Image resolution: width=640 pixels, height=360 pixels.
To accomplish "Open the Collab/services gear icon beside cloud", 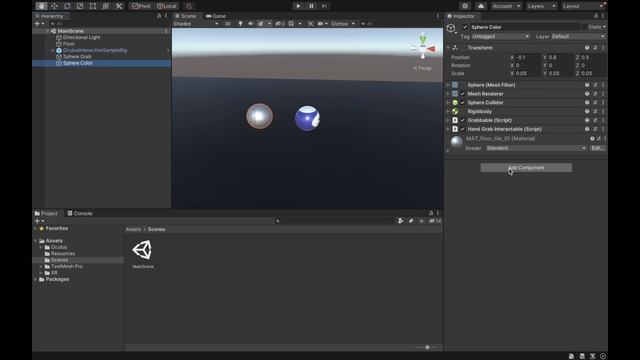I will pos(465,6).
